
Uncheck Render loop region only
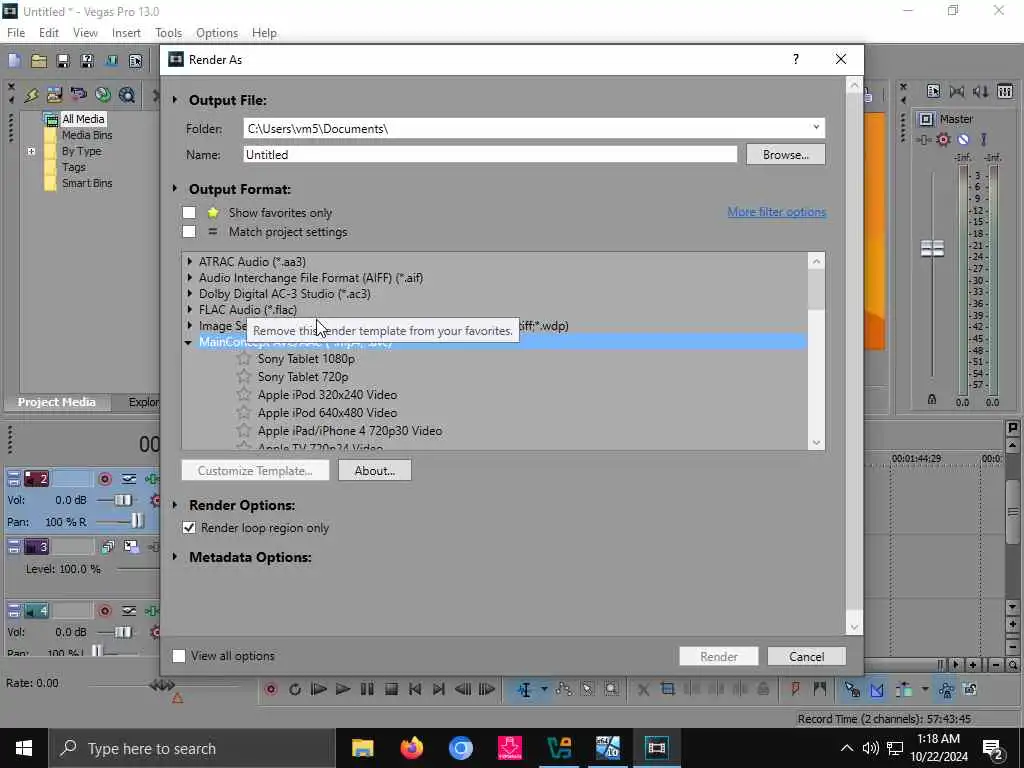(x=189, y=528)
